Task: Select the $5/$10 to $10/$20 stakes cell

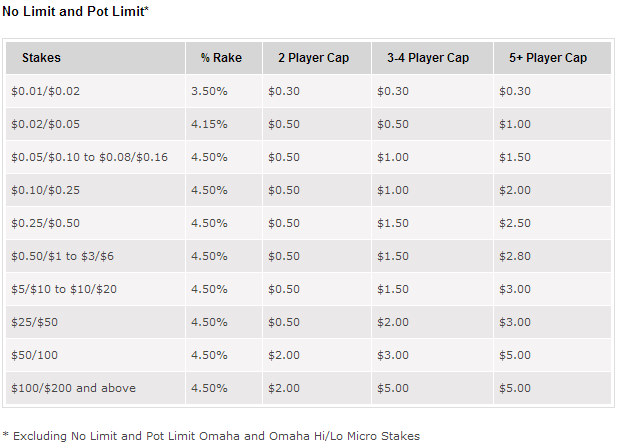Action: 65,289
